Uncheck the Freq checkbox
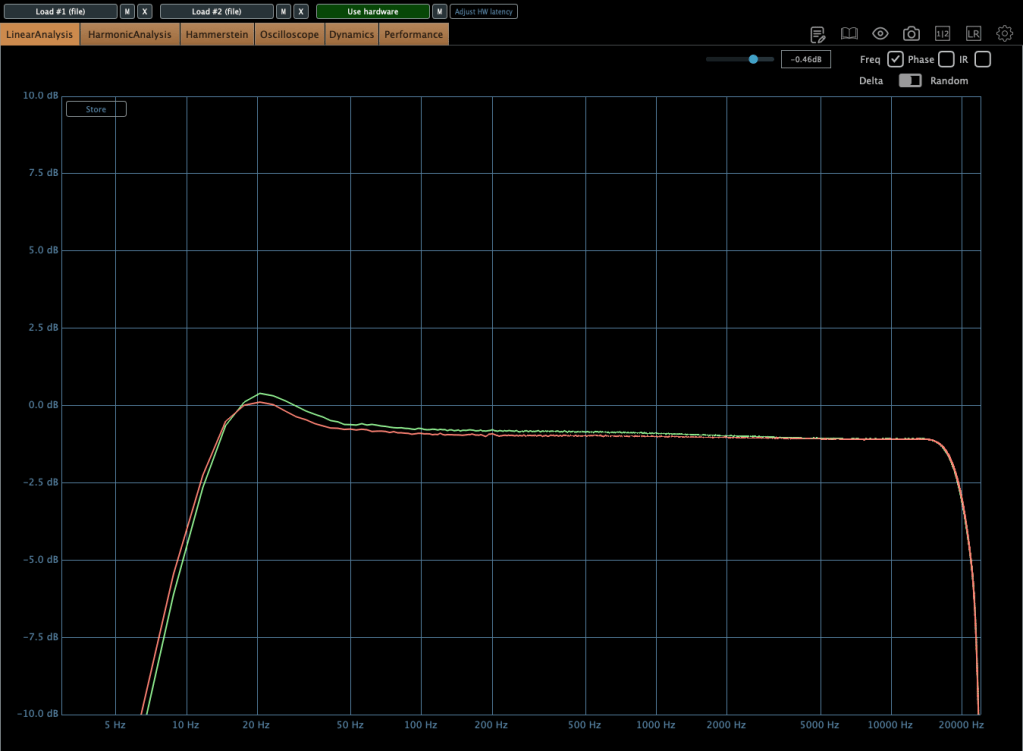Screen dimensions: 1023x751 [x=895, y=60]
